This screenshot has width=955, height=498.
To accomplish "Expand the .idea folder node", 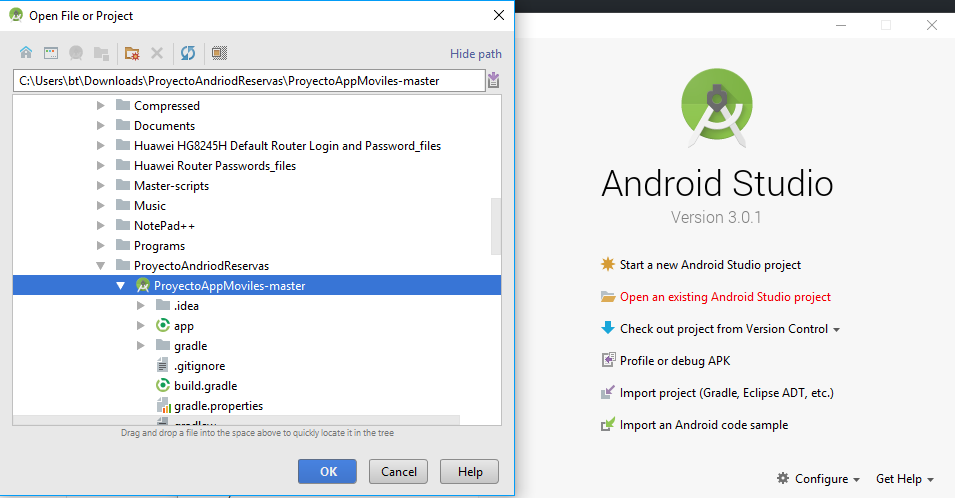I will [141, 306].
